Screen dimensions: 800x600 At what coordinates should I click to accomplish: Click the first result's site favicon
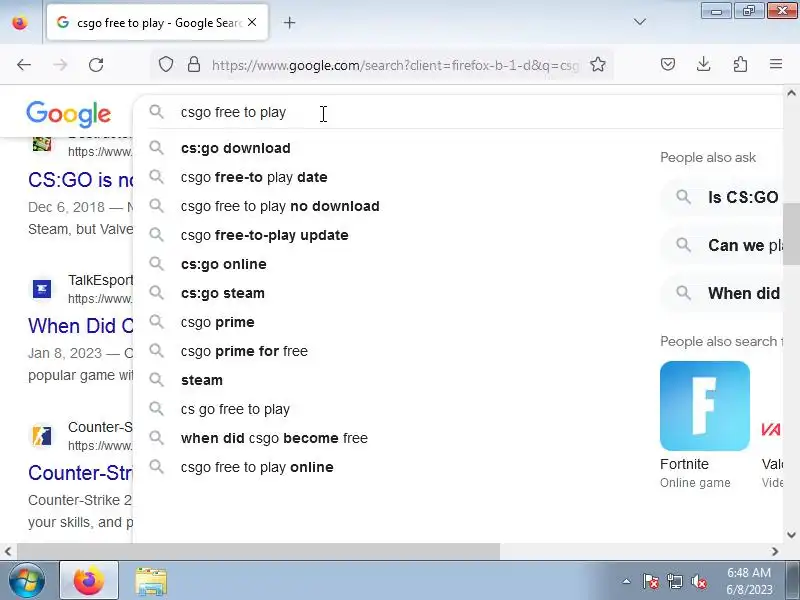coord(42,144)
